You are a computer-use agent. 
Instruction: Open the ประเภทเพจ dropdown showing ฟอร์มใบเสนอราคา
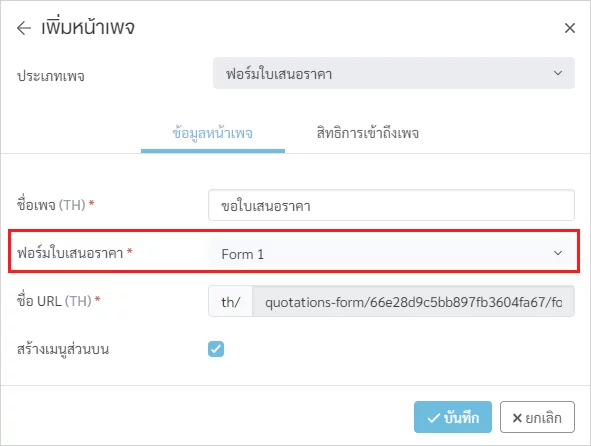click(x=393, y=73)
